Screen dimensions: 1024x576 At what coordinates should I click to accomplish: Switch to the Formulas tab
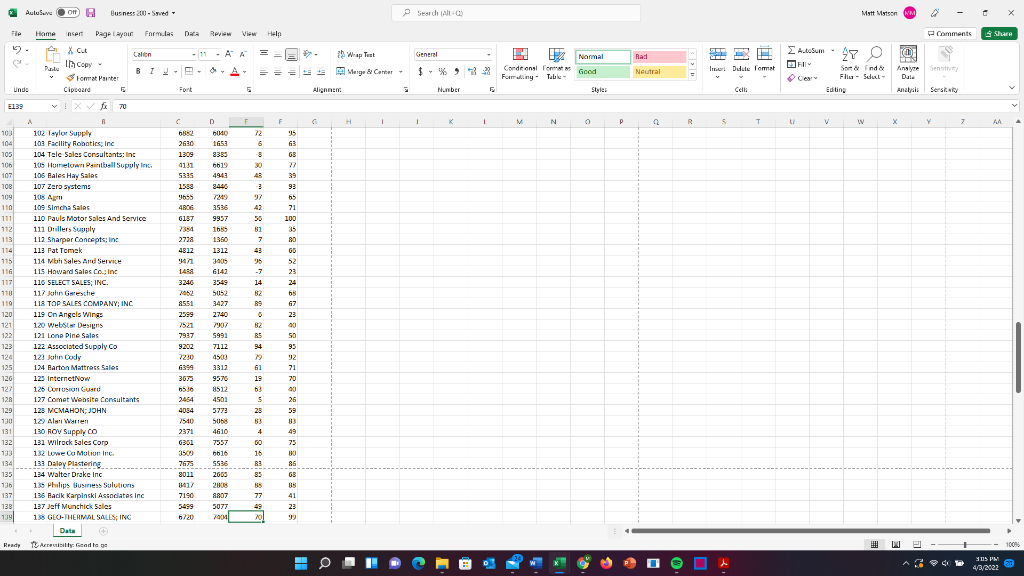[159, 33]
